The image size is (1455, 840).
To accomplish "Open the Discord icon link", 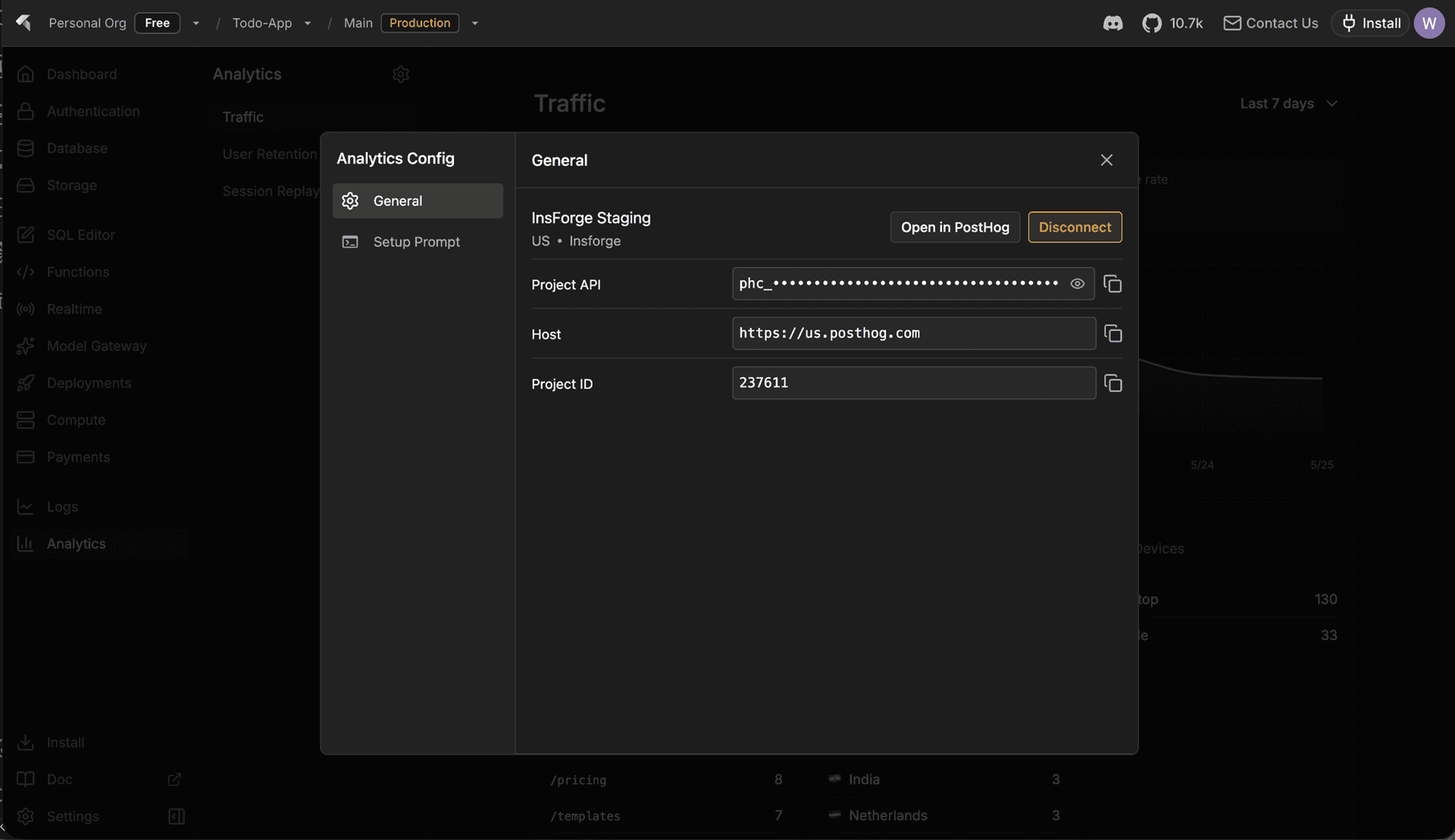I will click(1112, 23).
